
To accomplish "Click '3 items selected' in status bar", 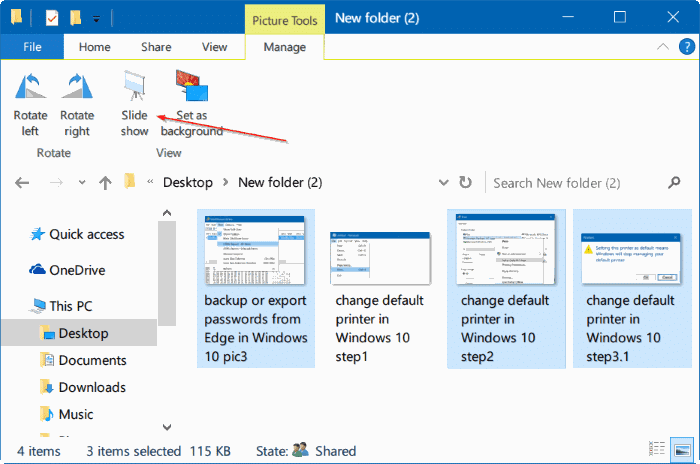I will coord(133,451).
